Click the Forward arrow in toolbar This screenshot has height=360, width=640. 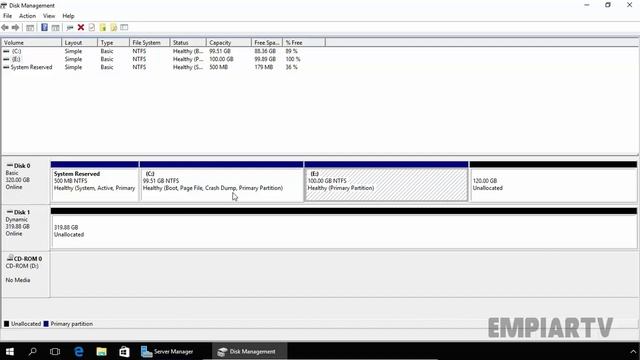pyautogui.click(x=16, y=27)
